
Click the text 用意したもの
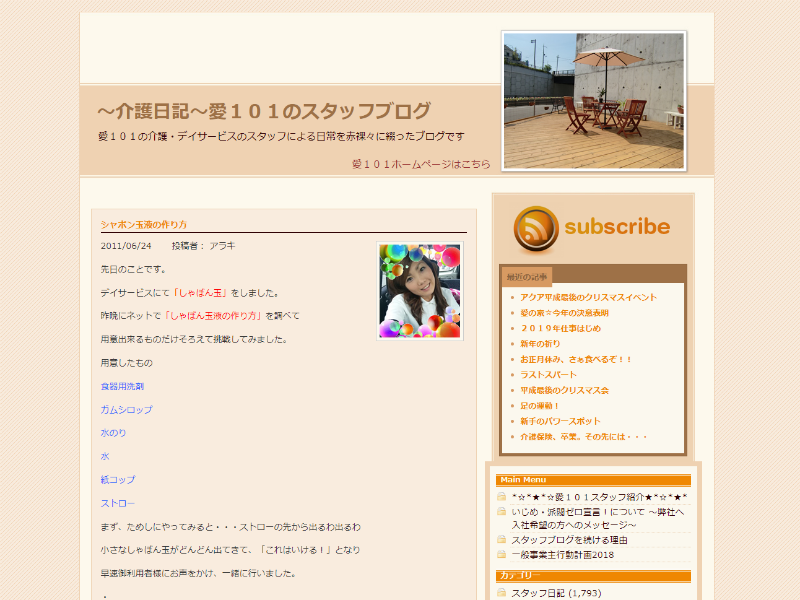[127, 363]
